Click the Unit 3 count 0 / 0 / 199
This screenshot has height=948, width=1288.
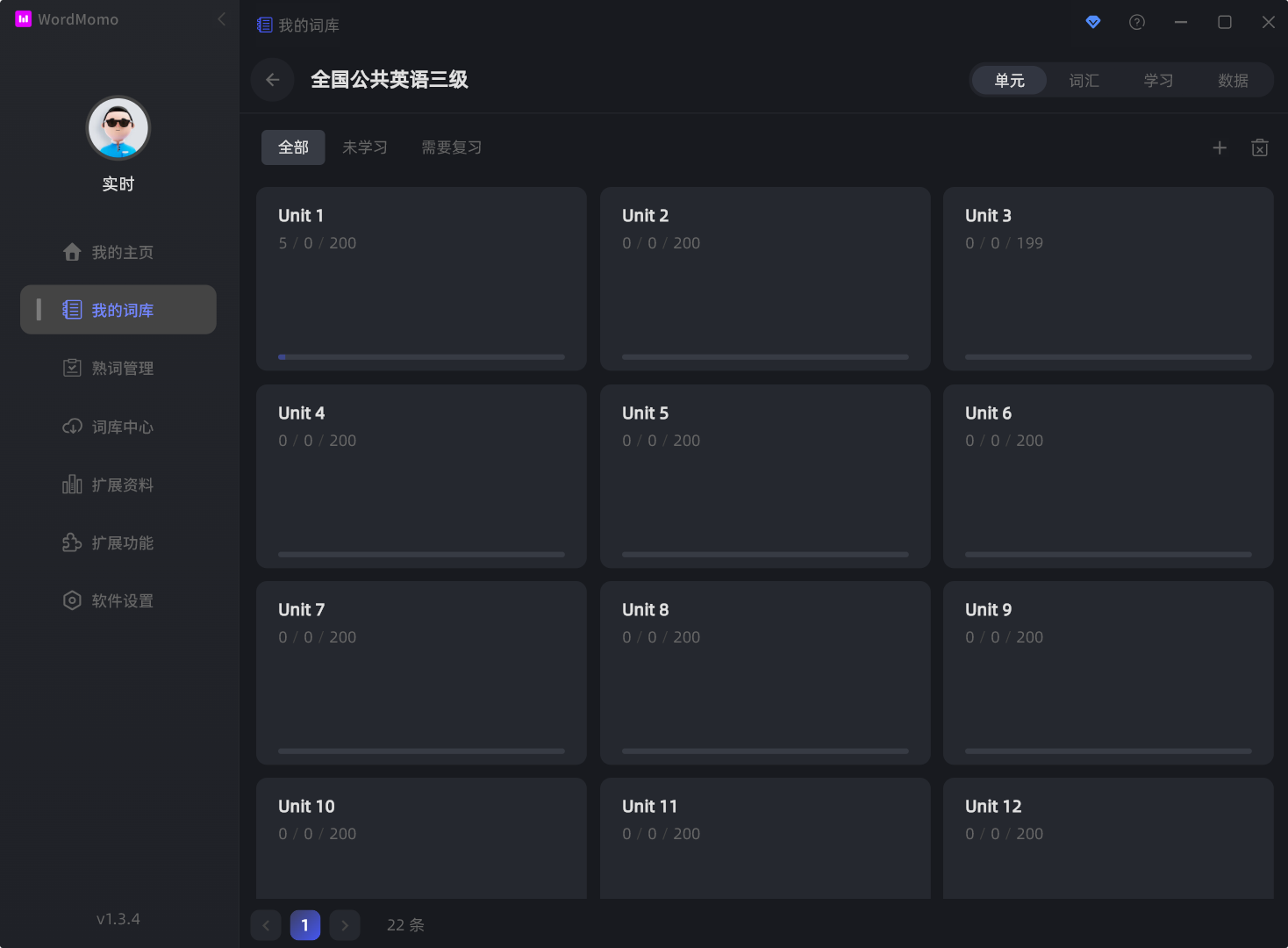pyautogui.click(x=1005, y=243)
